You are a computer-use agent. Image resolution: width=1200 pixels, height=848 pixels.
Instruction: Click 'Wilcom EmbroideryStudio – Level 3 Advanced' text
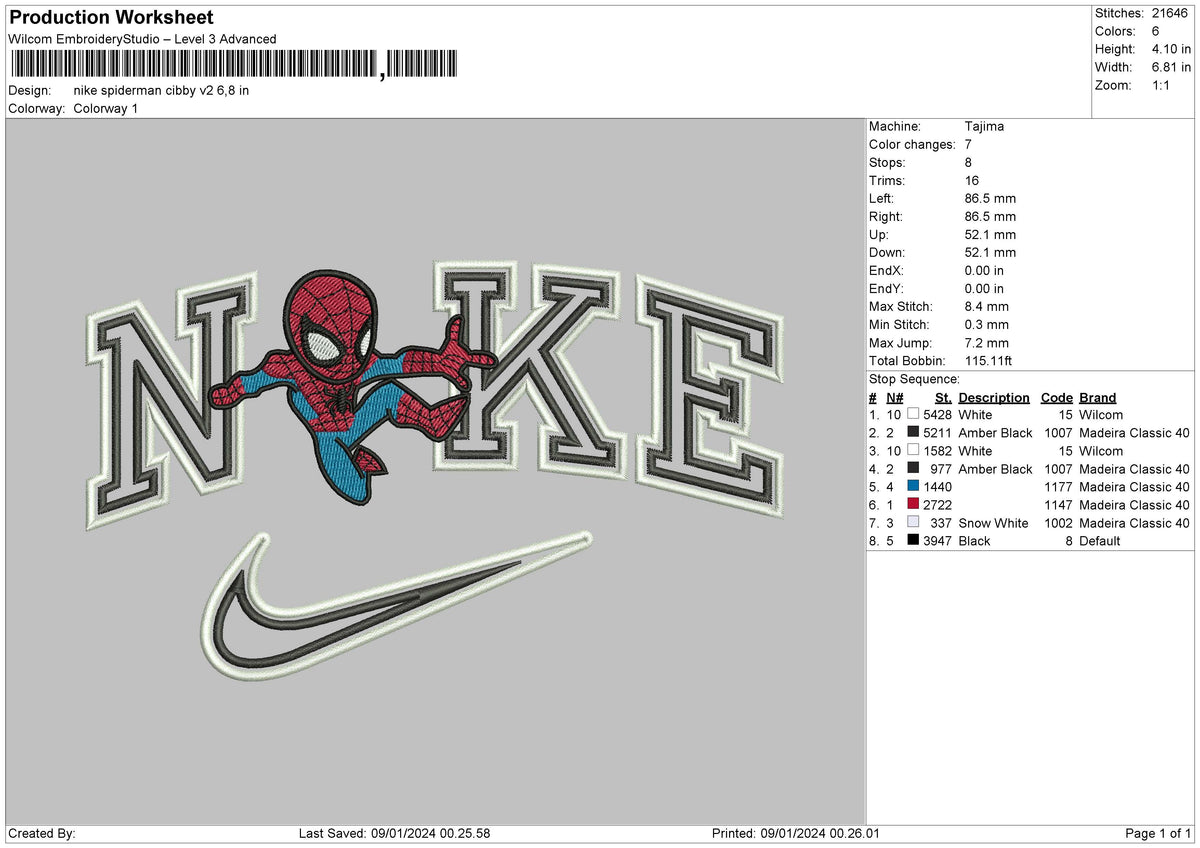(x=142, y=39)
